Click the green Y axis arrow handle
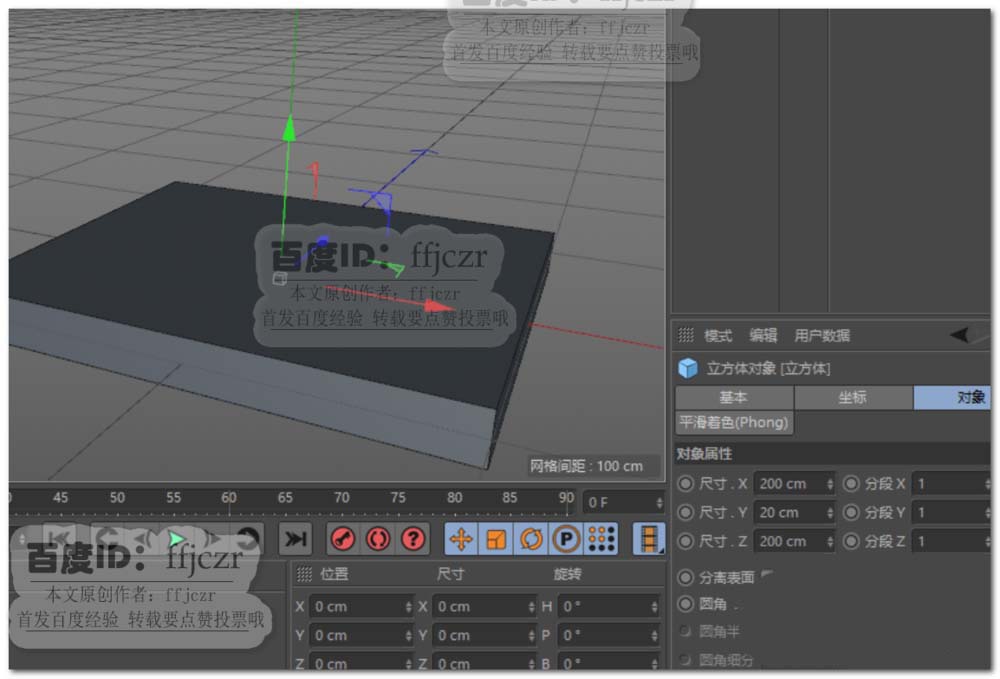Viewport: 1000px width, 679px height. click(x=289, y=128)
